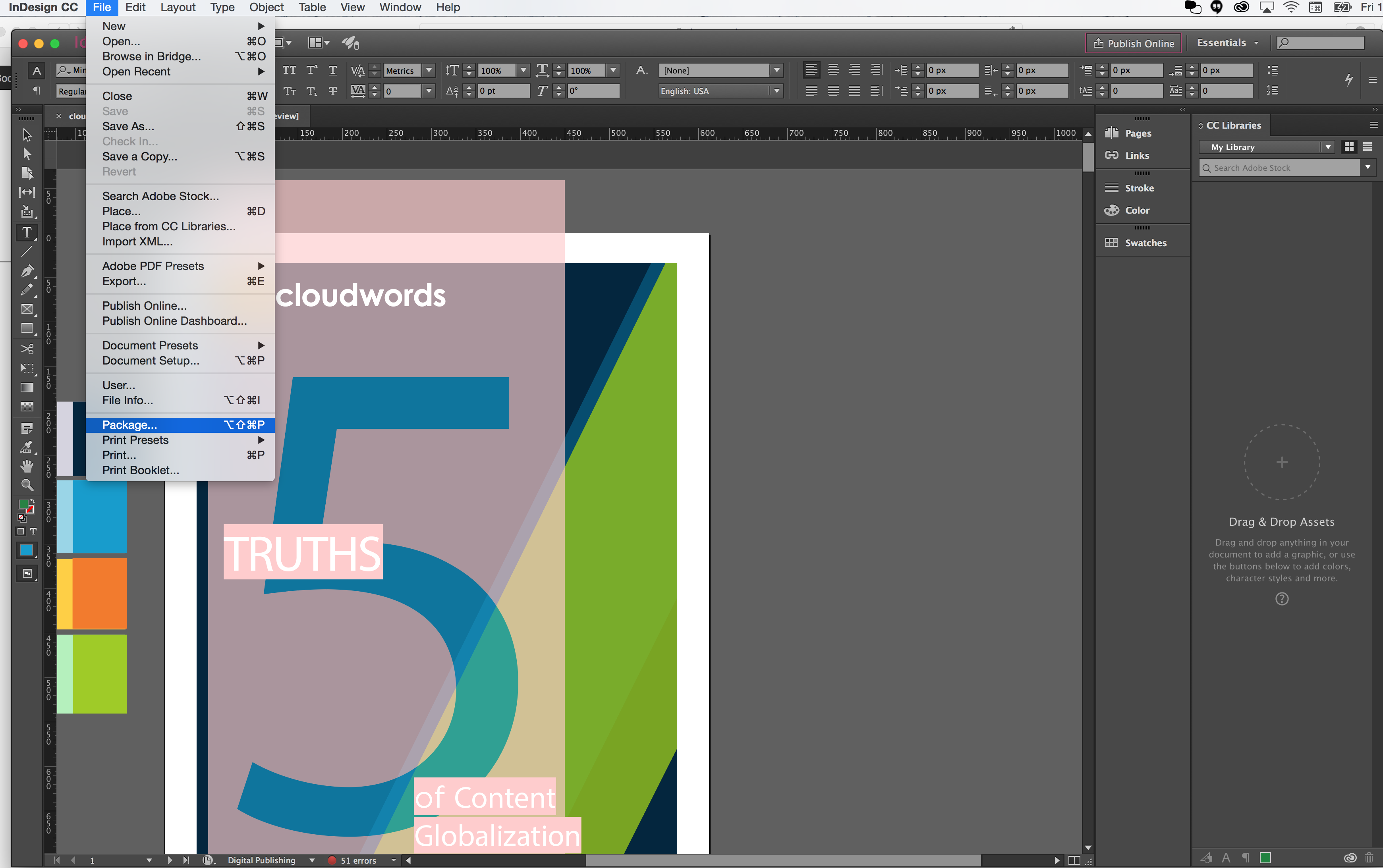Select the Gradient Swatch tool

point(26,388)
